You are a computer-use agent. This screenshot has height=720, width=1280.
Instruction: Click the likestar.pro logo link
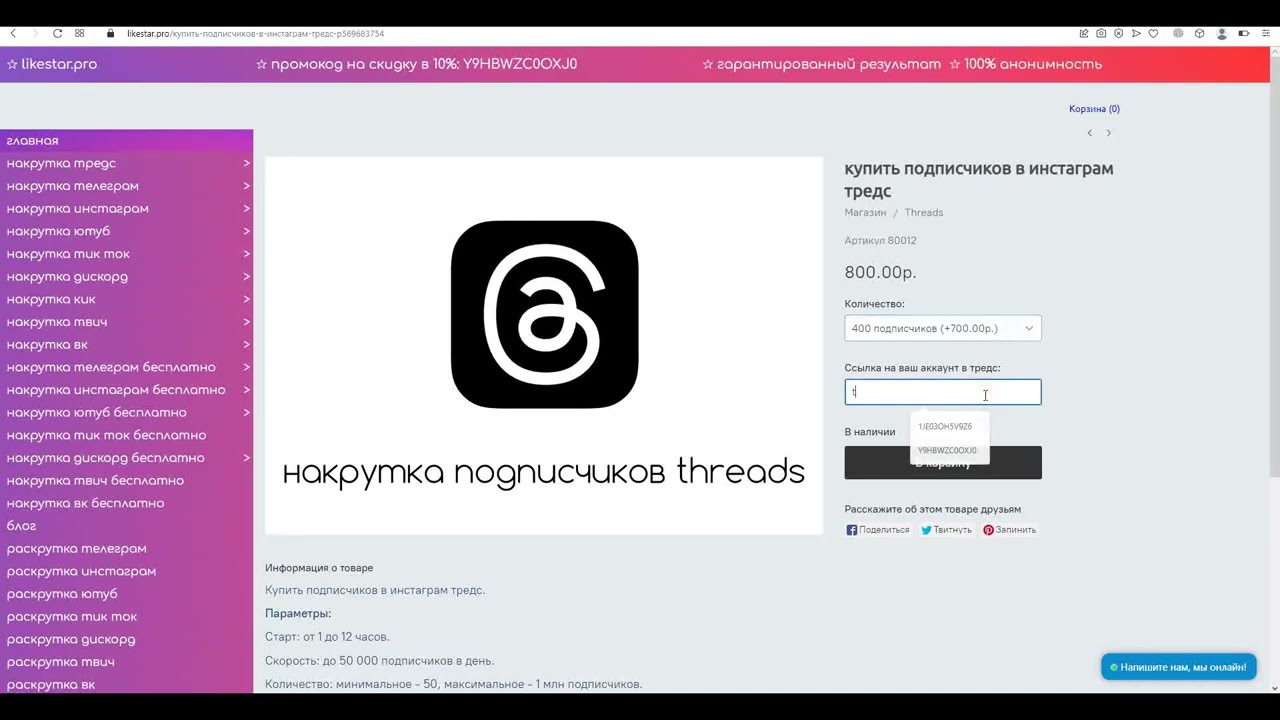click(x=52, y=64)
